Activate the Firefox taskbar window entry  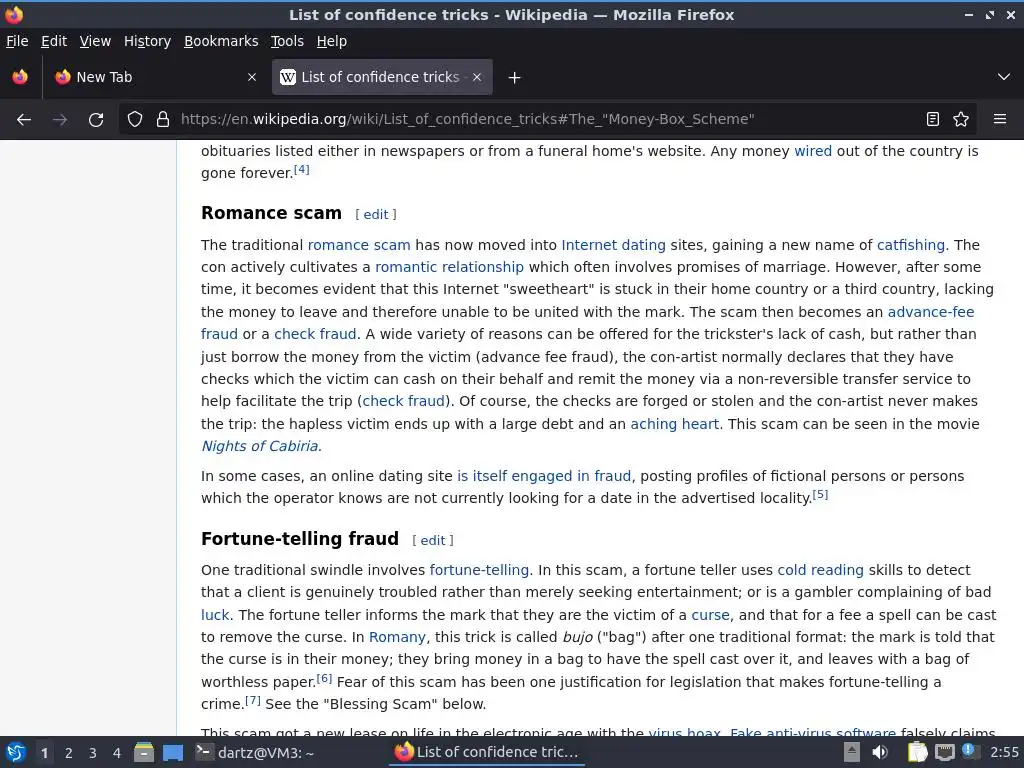[x=488, y=753]
